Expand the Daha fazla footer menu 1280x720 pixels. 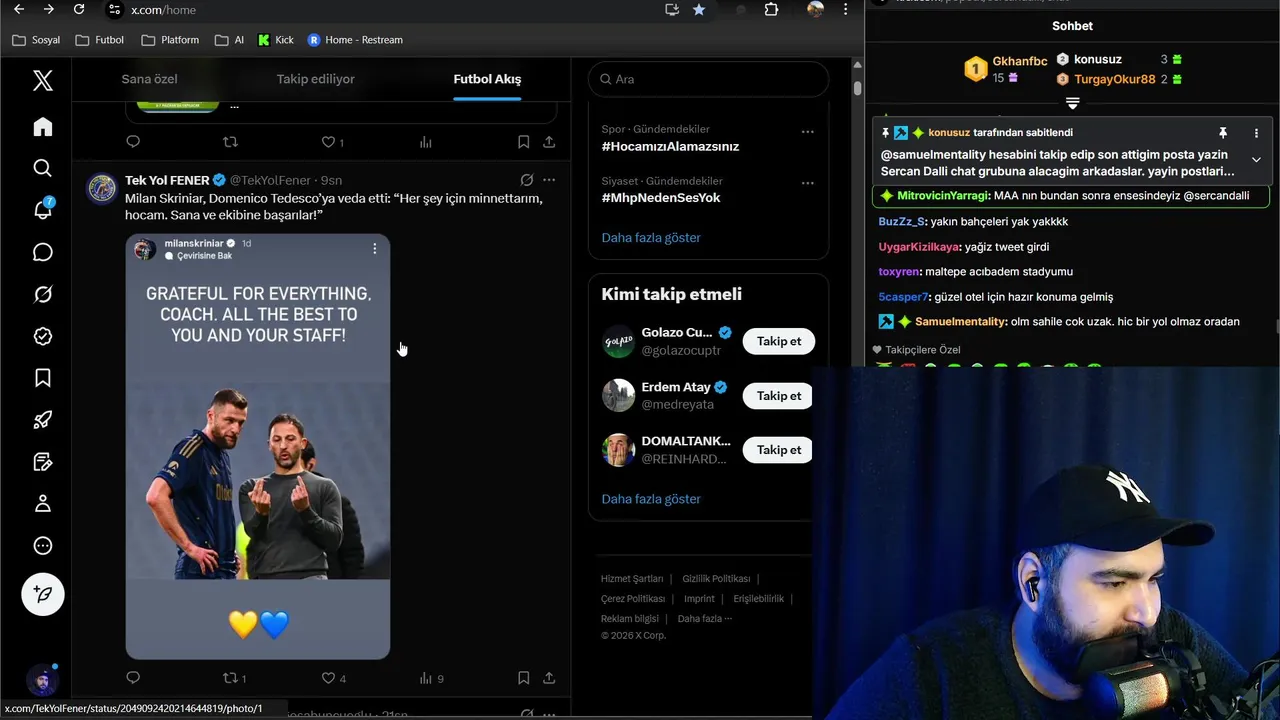click(705, 619)
